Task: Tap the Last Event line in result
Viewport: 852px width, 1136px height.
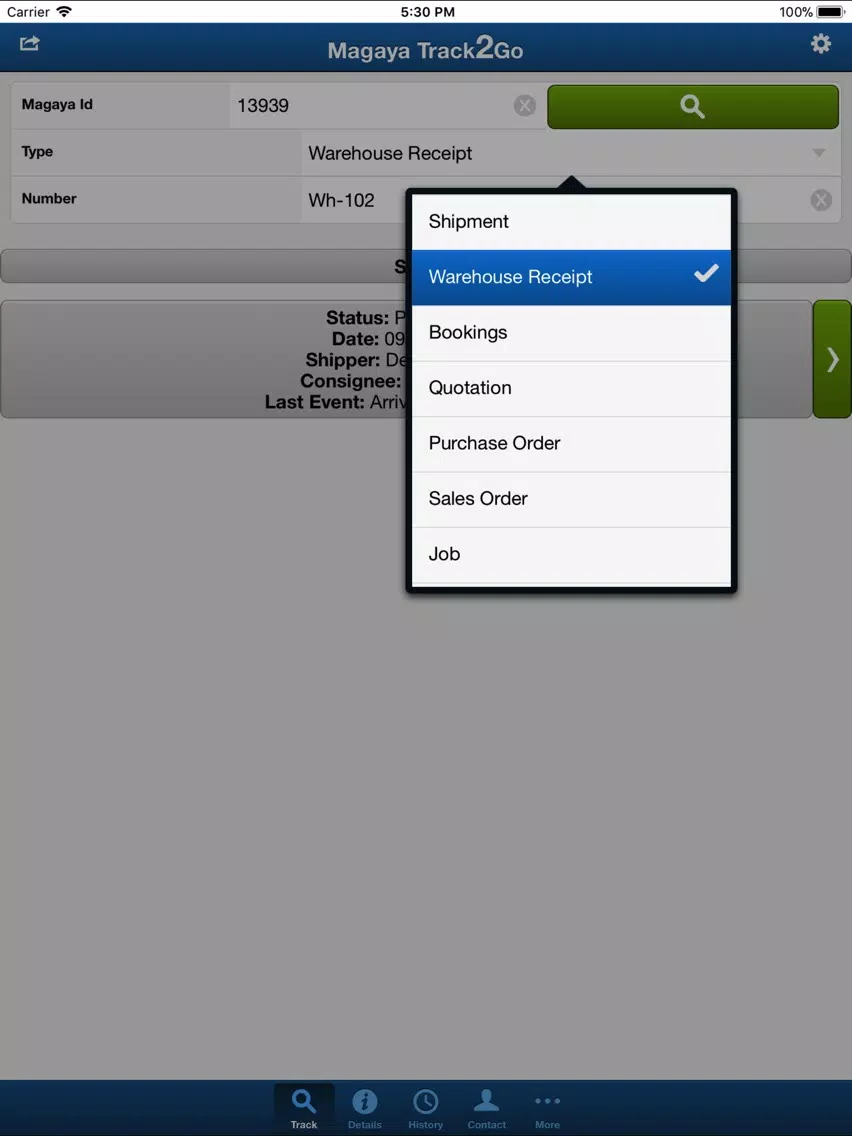Action: pos(335,402)
